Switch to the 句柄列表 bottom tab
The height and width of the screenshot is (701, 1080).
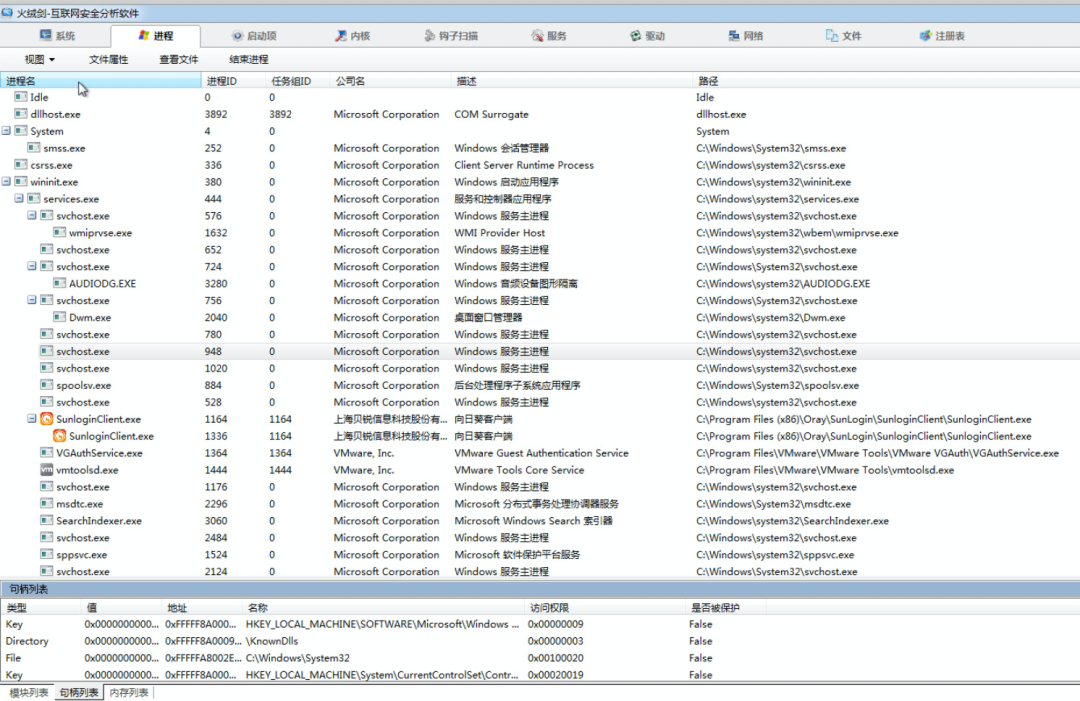coord(79,692)
